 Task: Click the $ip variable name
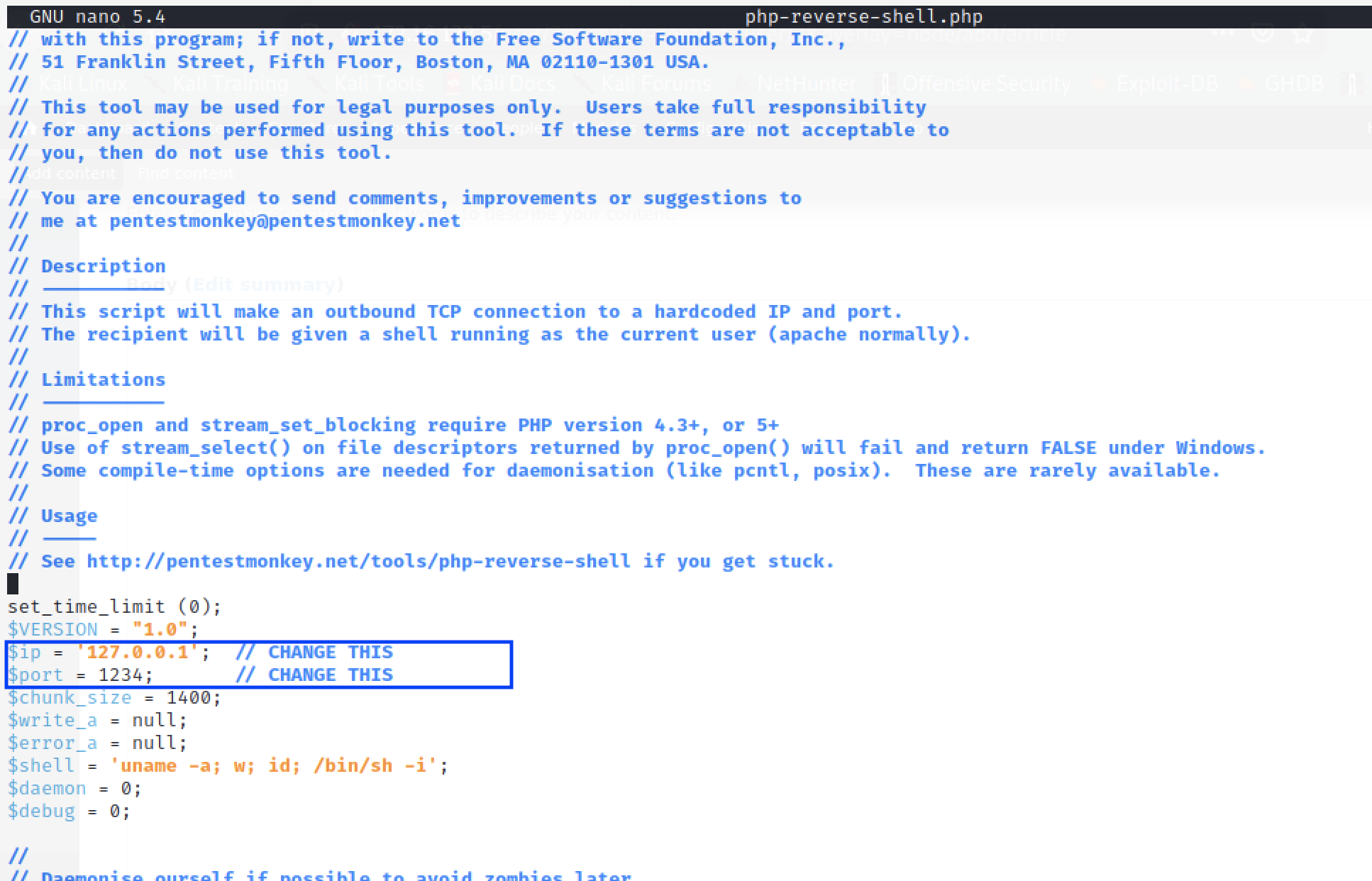24,653
